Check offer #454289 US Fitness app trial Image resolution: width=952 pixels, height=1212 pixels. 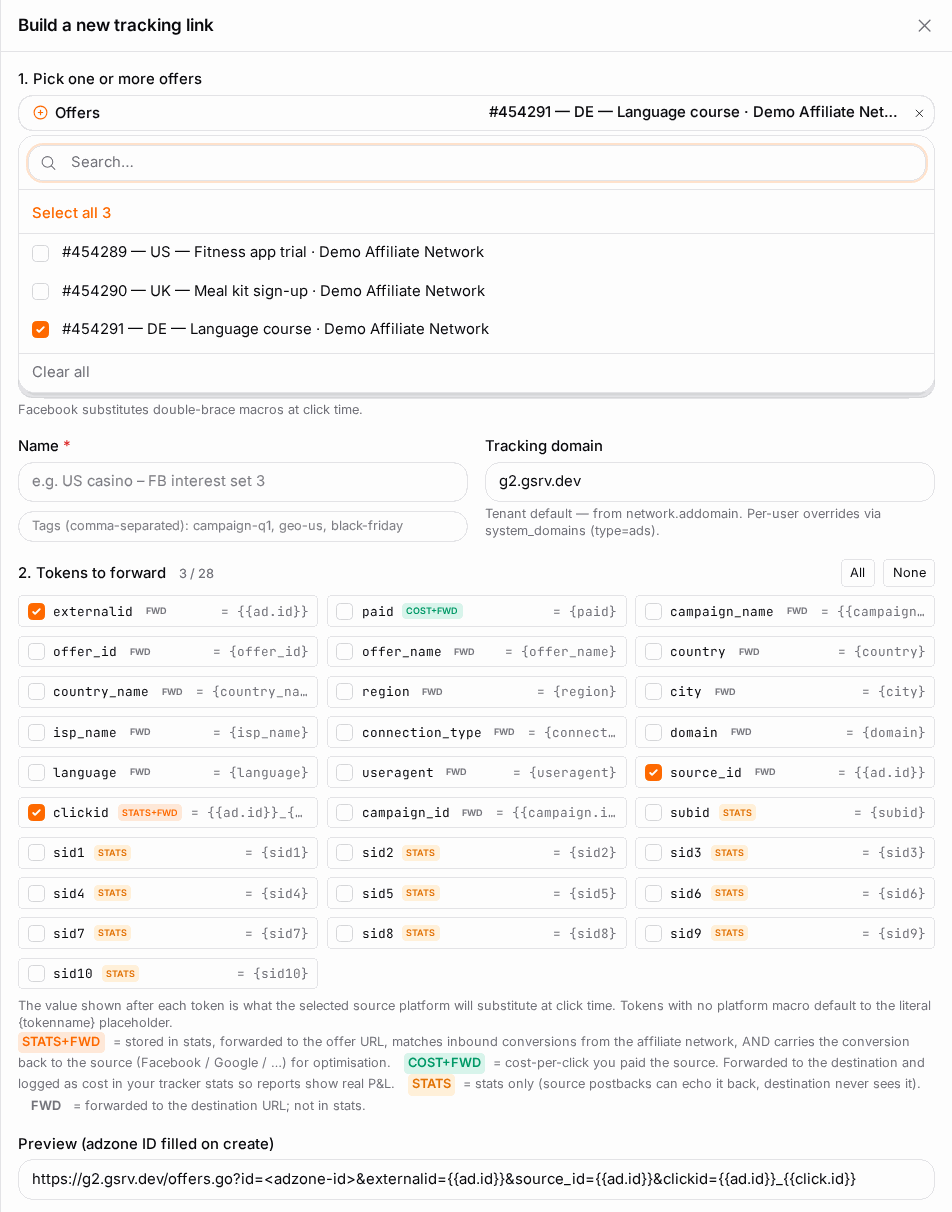[40, 253]
